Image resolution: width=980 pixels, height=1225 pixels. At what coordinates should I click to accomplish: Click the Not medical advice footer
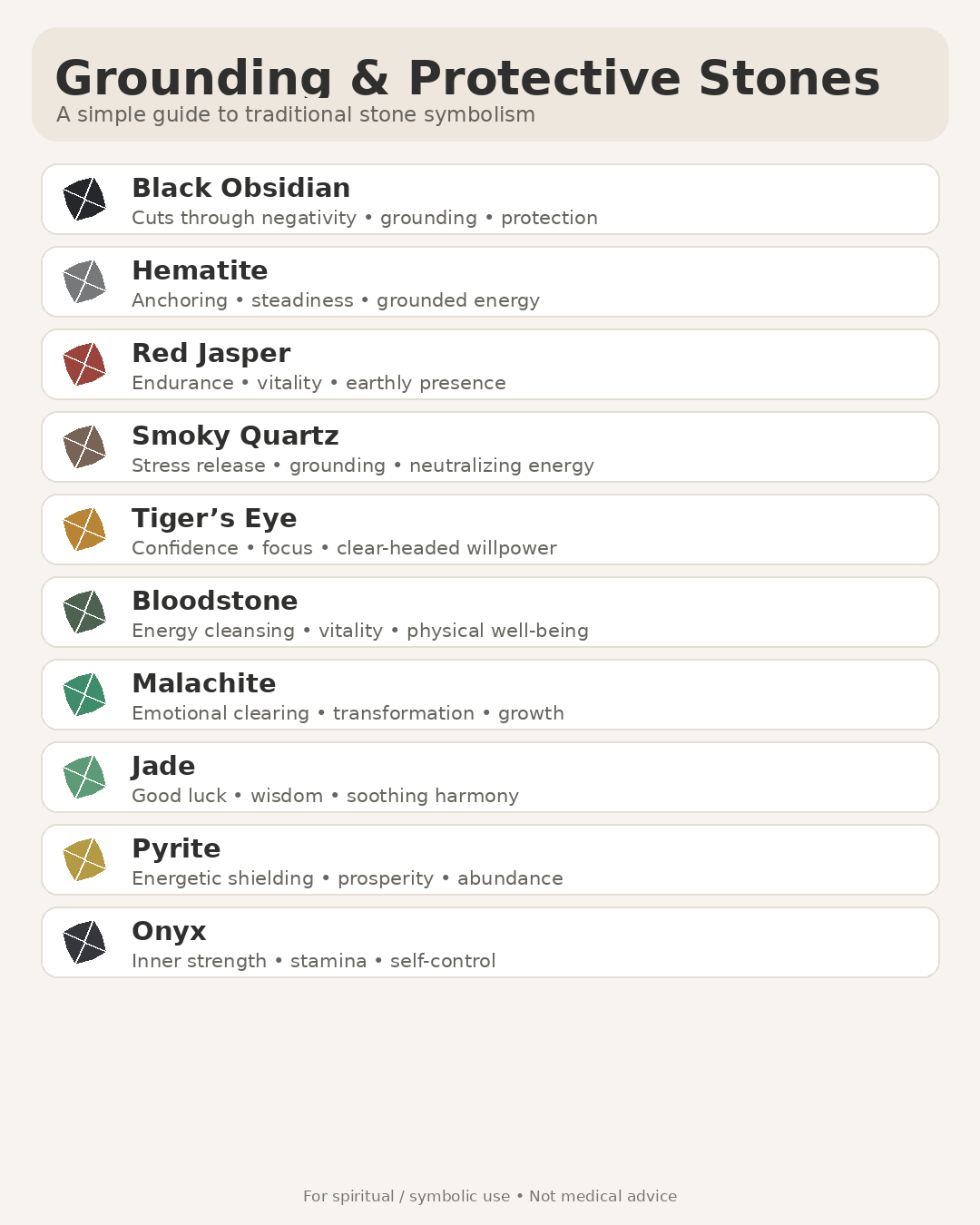click(x=603, y=1196)
